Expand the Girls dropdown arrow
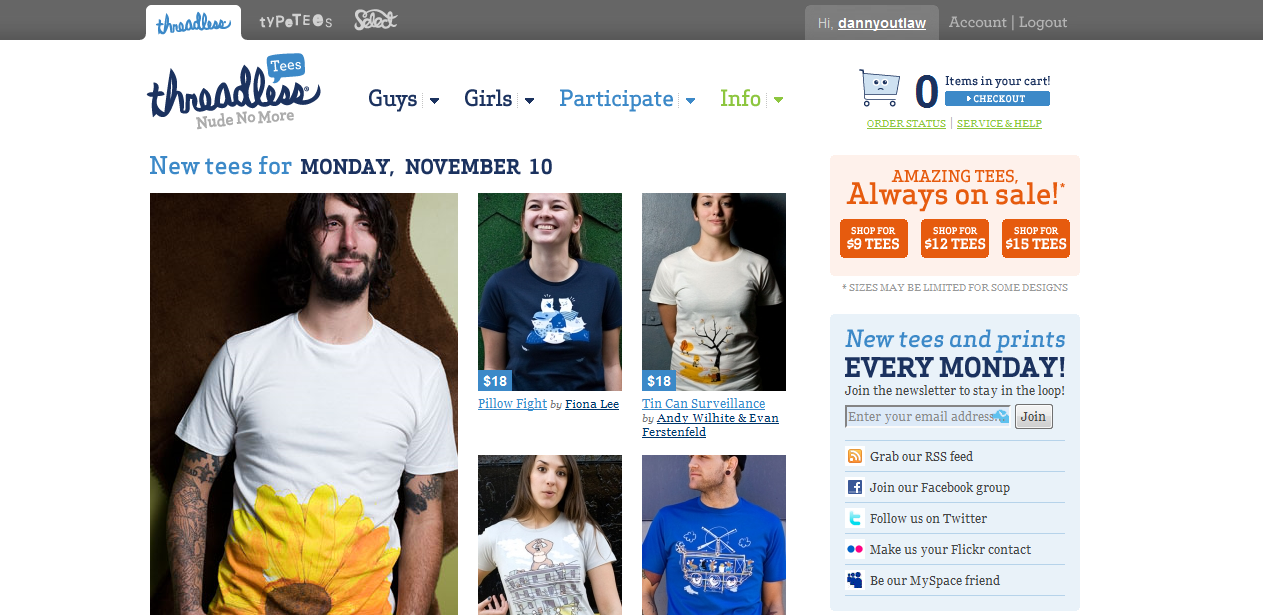This screenshot has width=1263, height=615. pos(530,100)
